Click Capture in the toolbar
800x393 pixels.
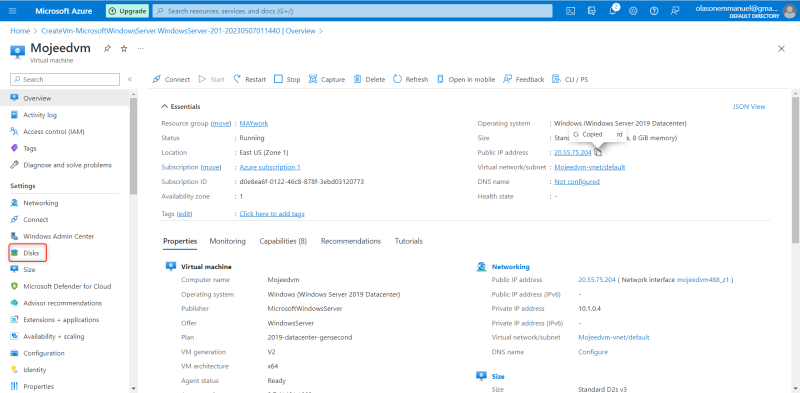tap(327, 79)
